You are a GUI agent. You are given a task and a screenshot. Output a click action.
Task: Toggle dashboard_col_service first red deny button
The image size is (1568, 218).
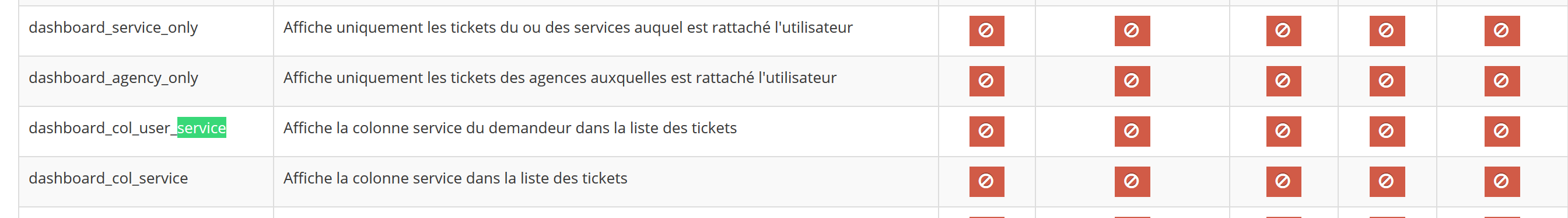pos(986,181)
